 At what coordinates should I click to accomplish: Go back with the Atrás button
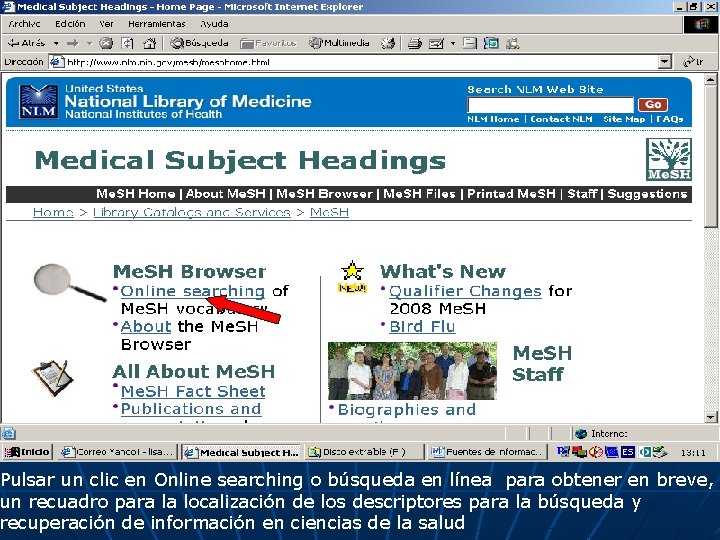[x=27, y=43]
